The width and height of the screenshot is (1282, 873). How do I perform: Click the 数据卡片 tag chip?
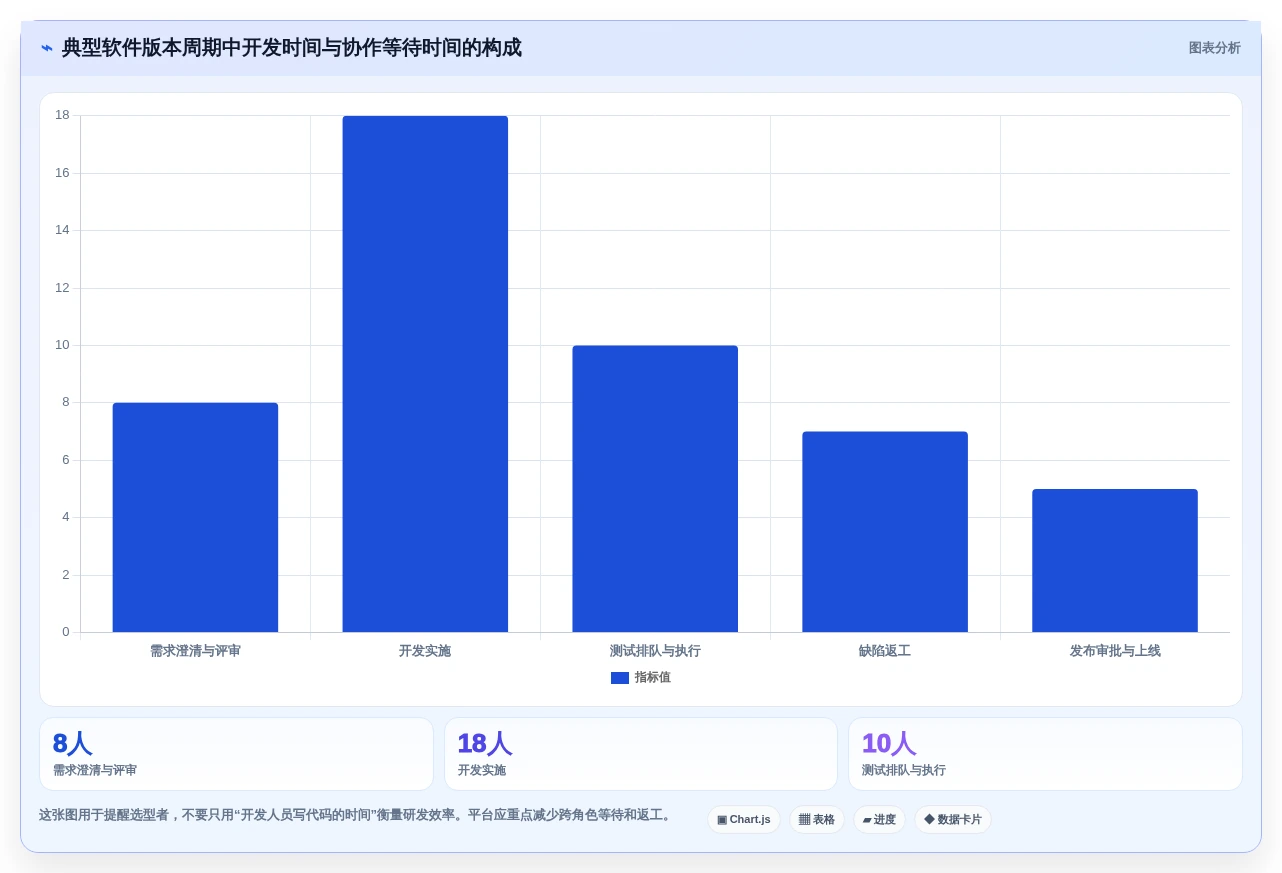click(953, 820)
